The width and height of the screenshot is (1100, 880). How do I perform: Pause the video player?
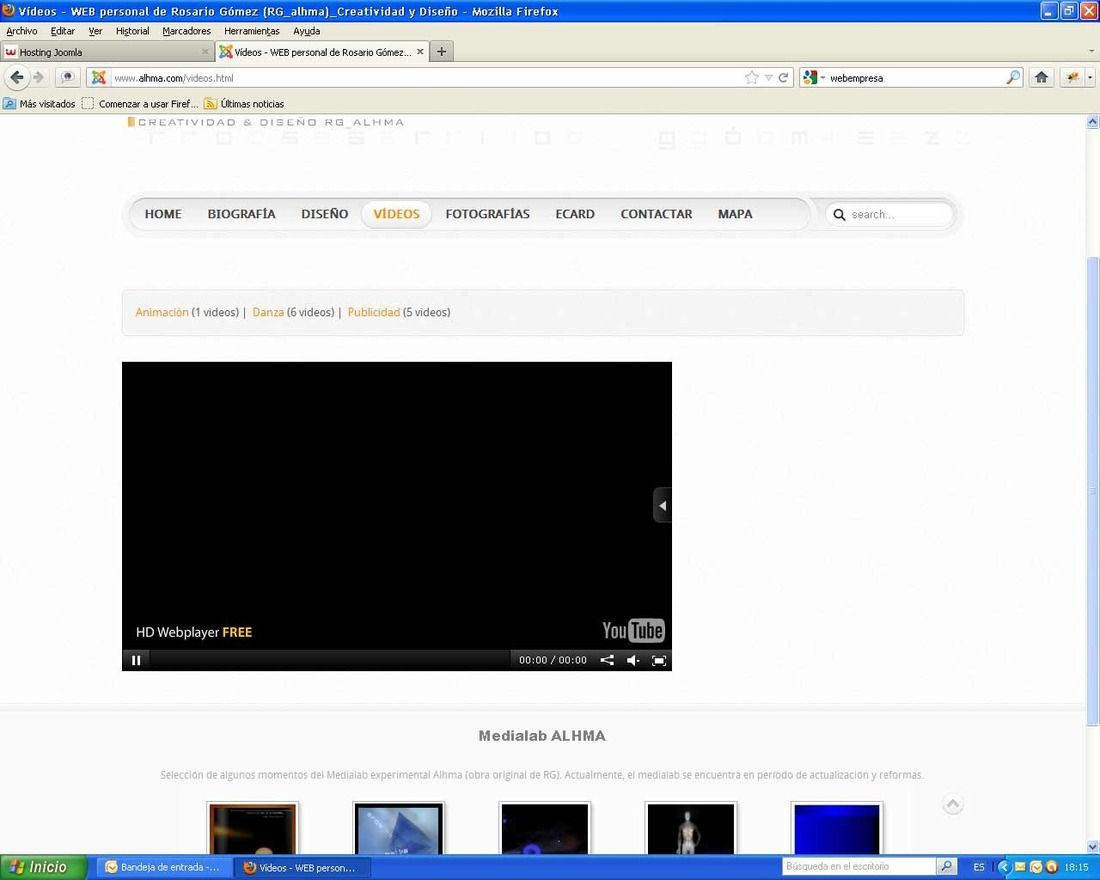click(x=136, y=660)
